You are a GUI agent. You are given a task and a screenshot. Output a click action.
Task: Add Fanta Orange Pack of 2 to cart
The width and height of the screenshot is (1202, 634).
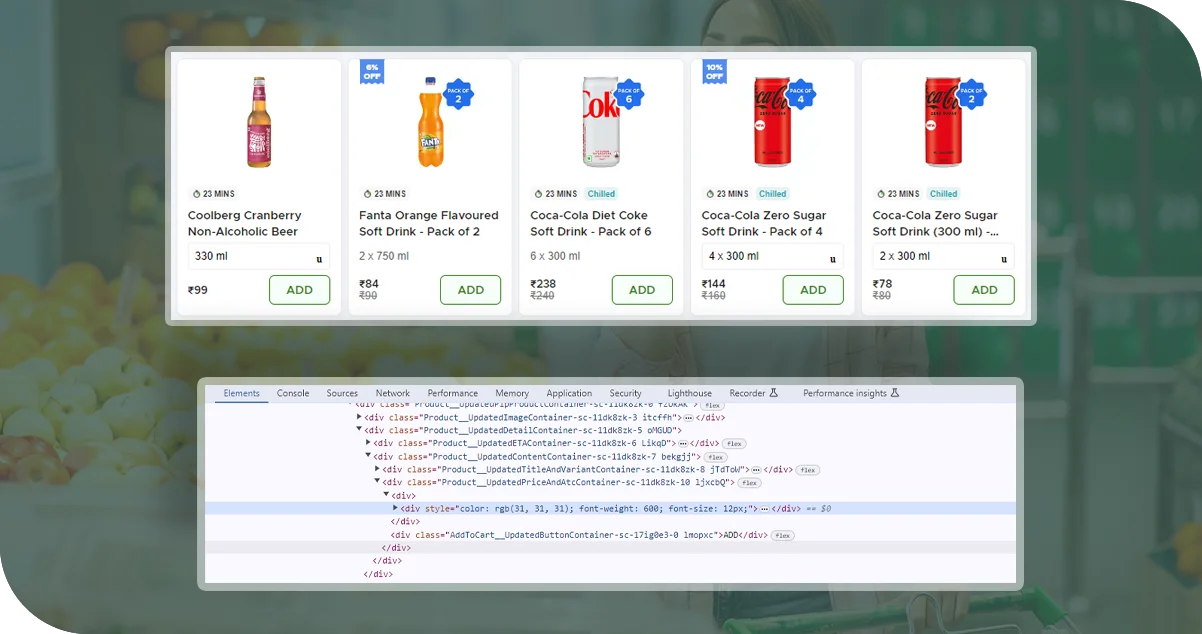point(470,290)
